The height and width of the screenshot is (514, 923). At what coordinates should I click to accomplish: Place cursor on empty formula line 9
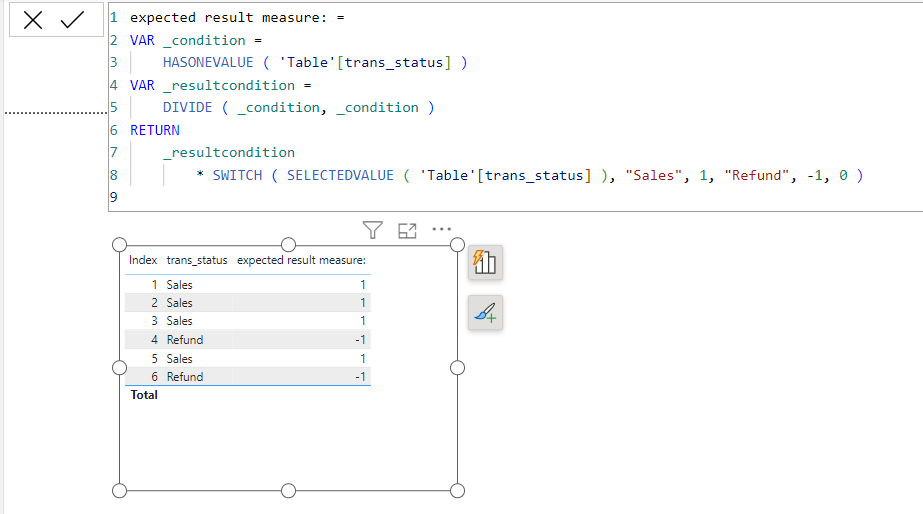518,198
